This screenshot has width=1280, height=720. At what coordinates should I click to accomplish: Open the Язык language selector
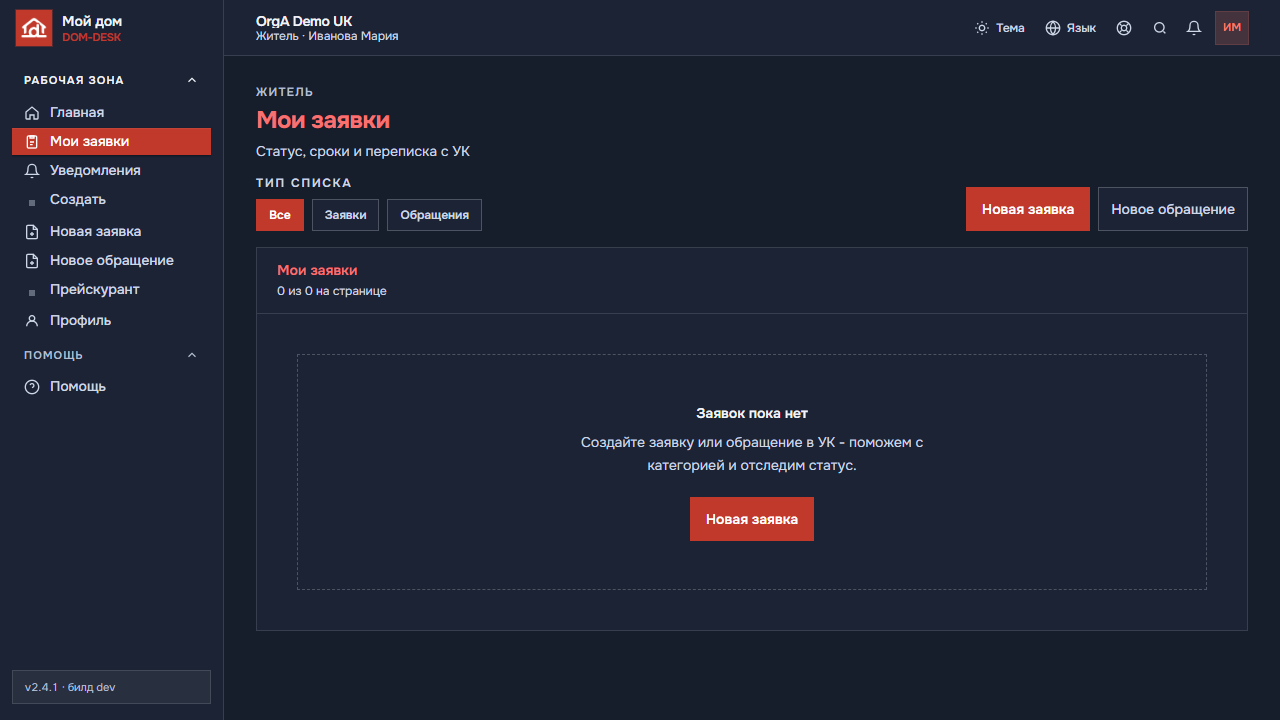click(1071, 28)
